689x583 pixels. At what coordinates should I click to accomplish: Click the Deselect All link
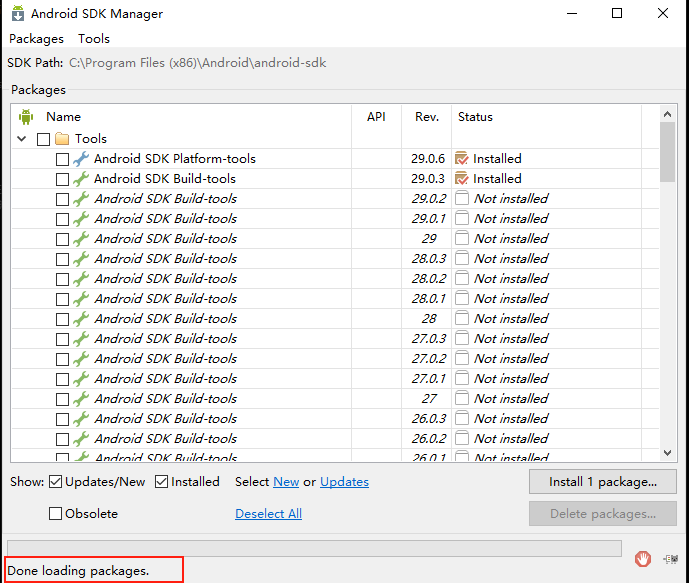coord(268,514)
